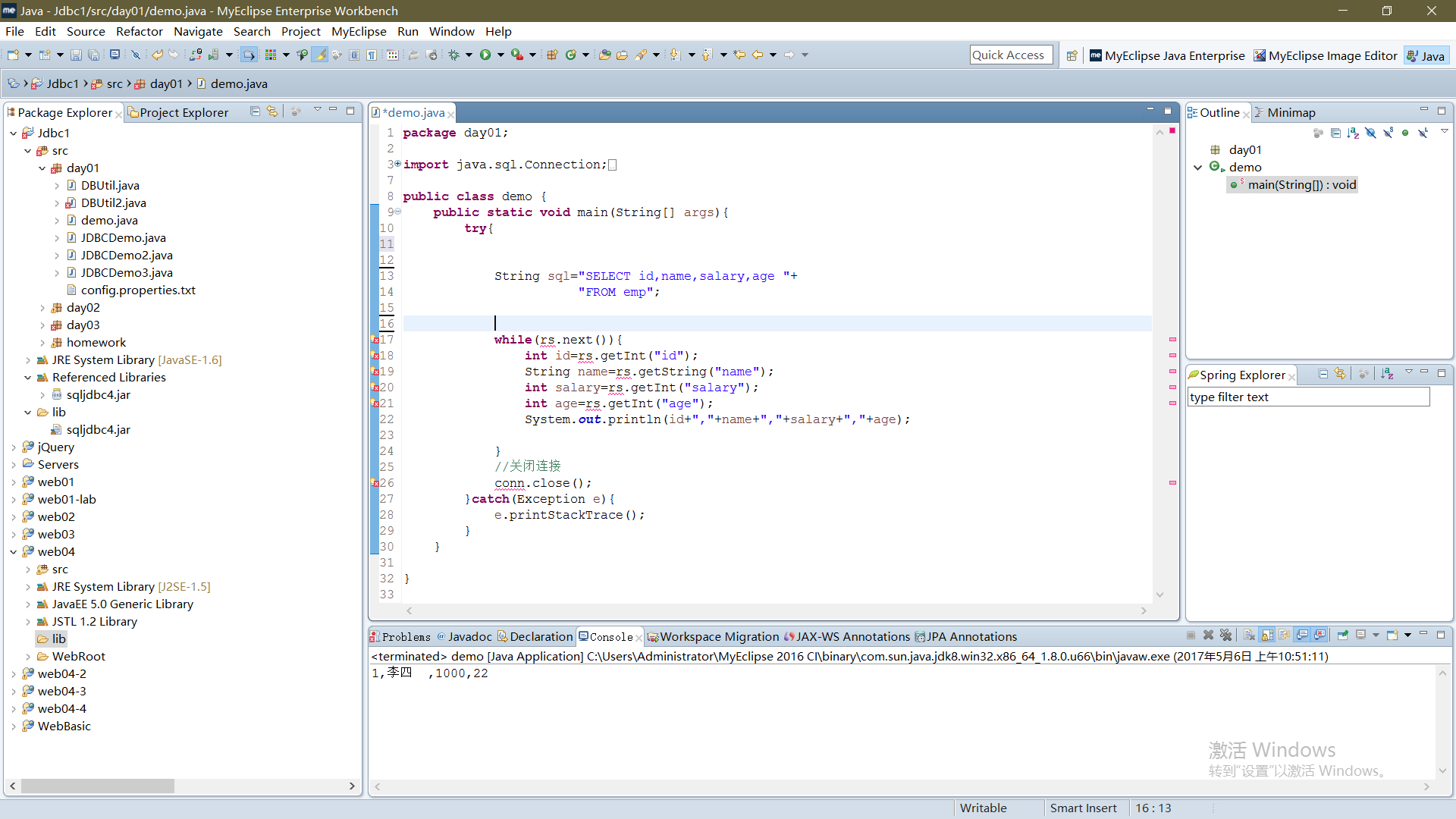The height and width of the screenshot is (819, 1456).
Task: Click the Run (green play) toolbar icon
Action: 485,55
